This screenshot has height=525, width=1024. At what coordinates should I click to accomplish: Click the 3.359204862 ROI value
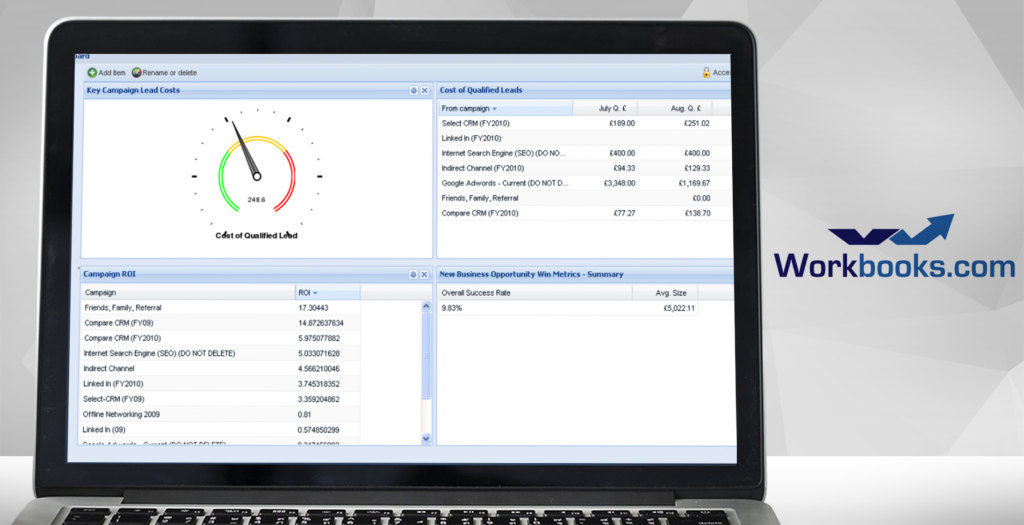(x=319, y=399)
